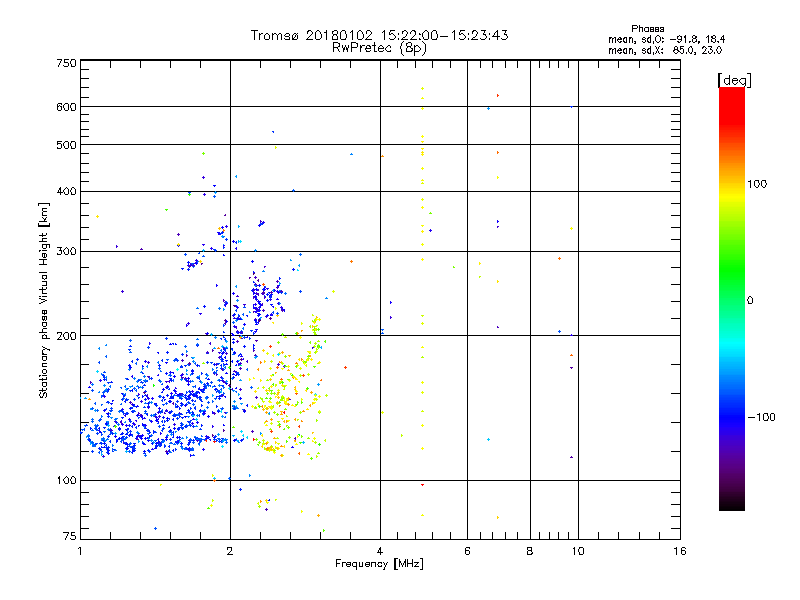Click the 'RwPretec (8p)' subtitle
800x600 pixels.
point(379,48)
